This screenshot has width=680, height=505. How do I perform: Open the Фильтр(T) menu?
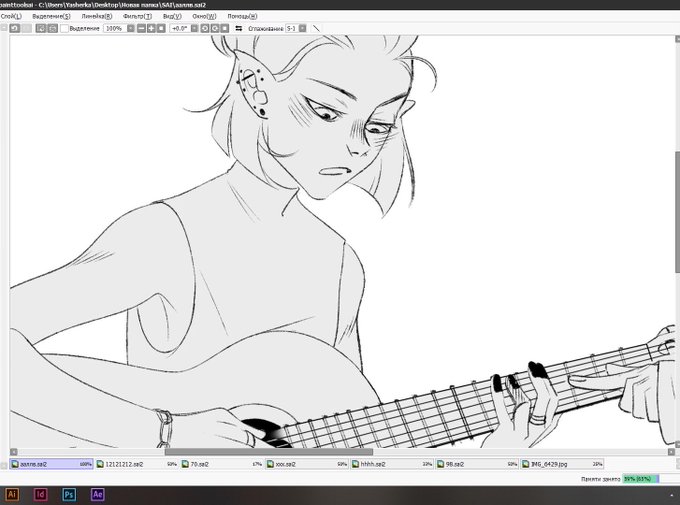pos(137,16)
